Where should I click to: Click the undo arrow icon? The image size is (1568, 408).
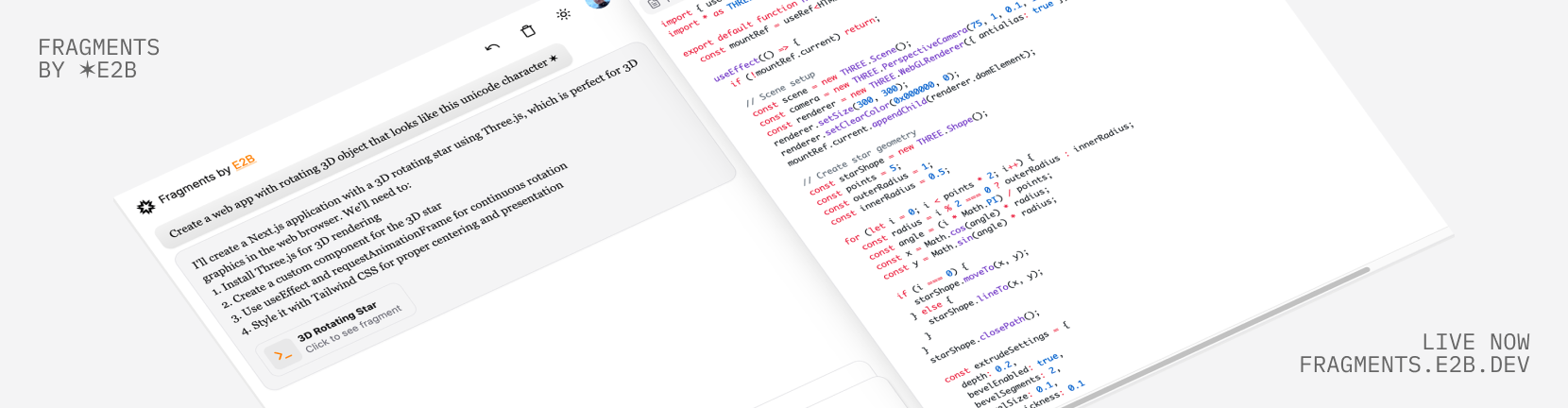click(x=492, y=47)
